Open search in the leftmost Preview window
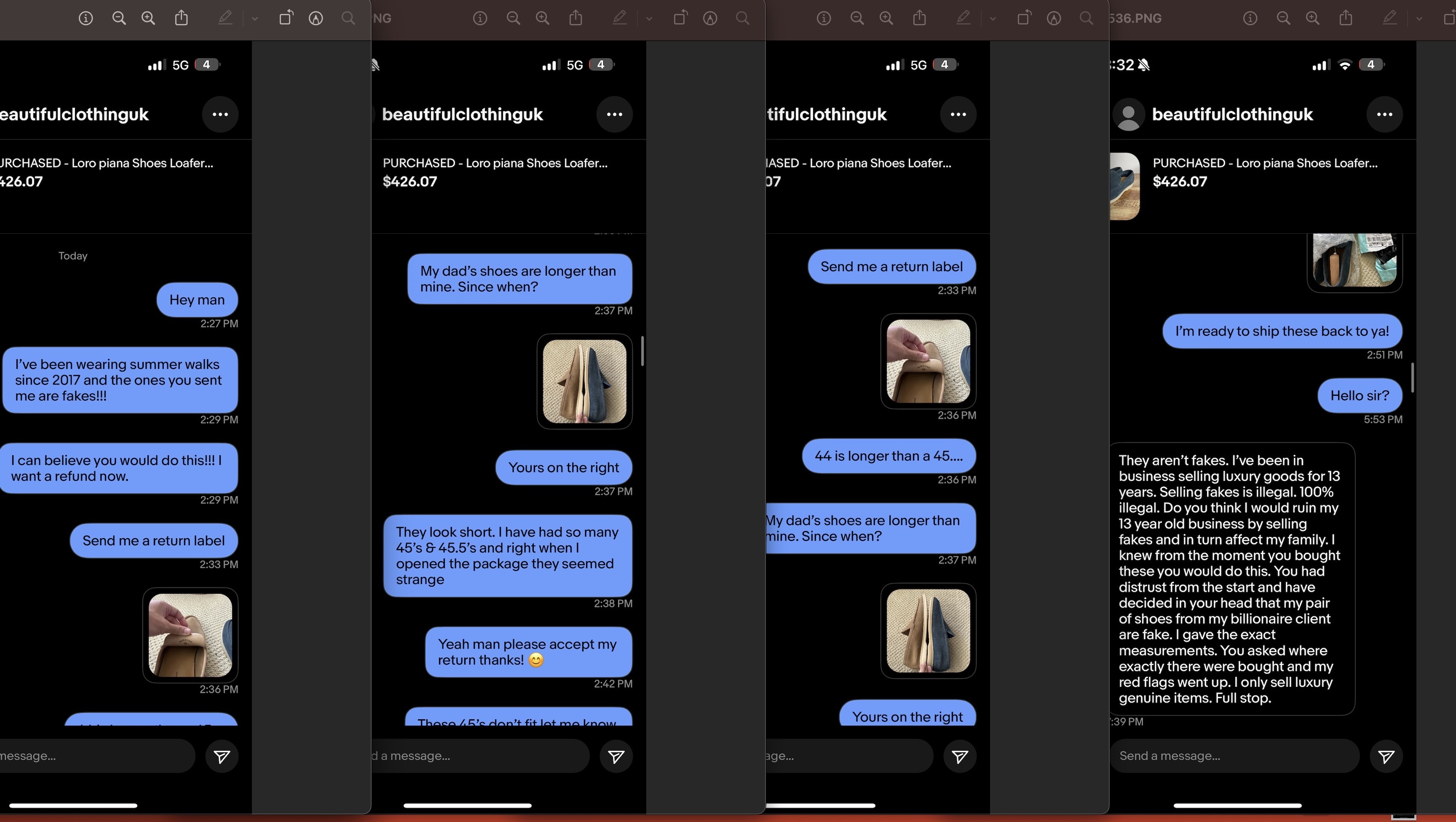The width and height of the screenshot is (1456, 822). (x=349, y=19)
